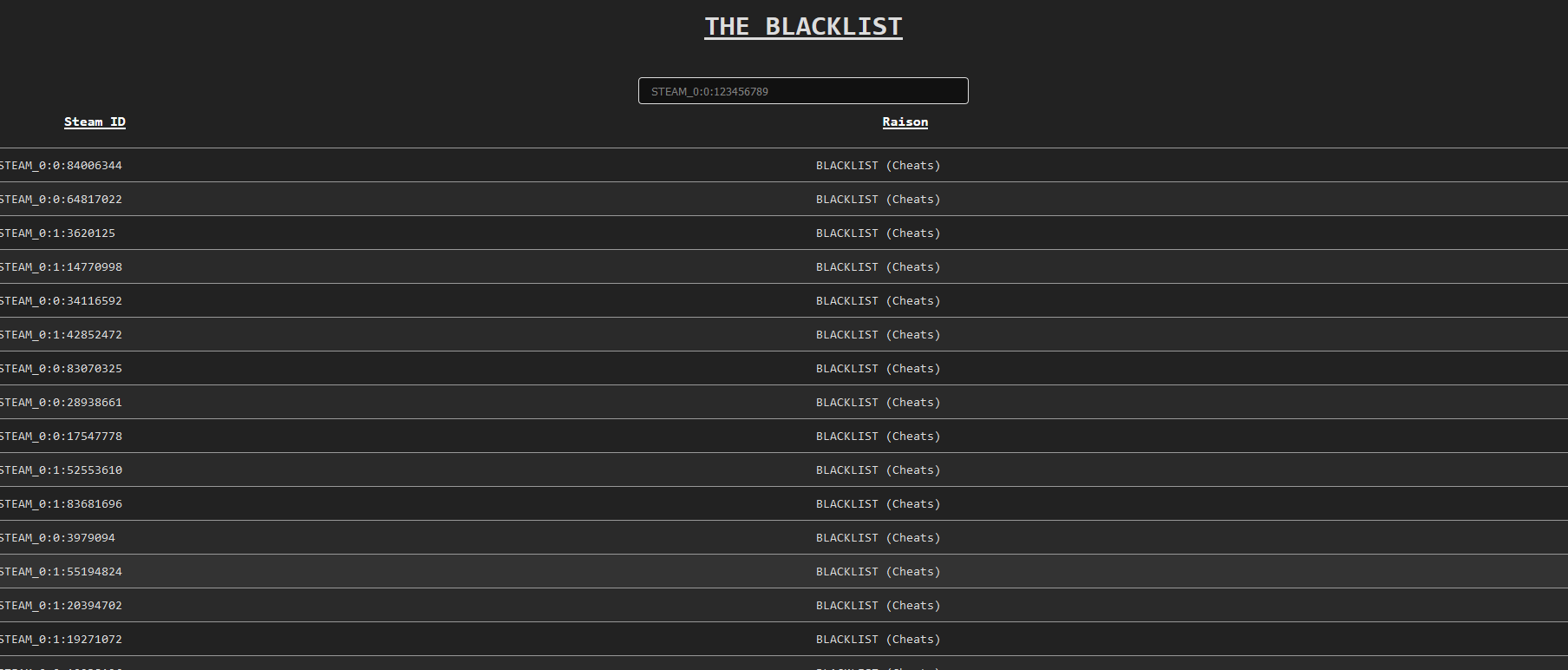Select row STEAM_0:1:42852472
The height and width of the screenshot is (670, 1568).
click(x=784, y=334)
